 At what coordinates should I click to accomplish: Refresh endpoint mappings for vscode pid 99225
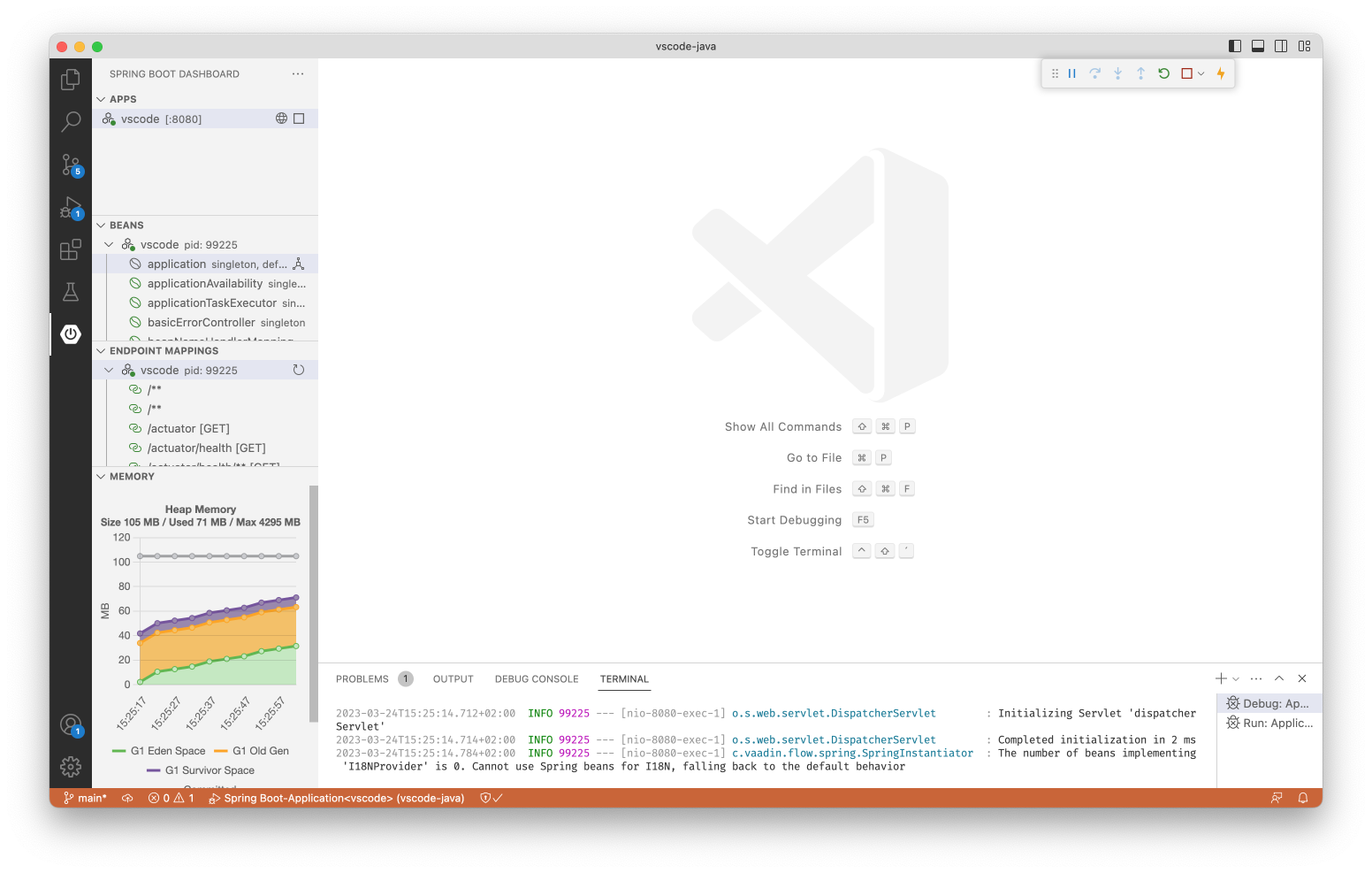[299, 370]
